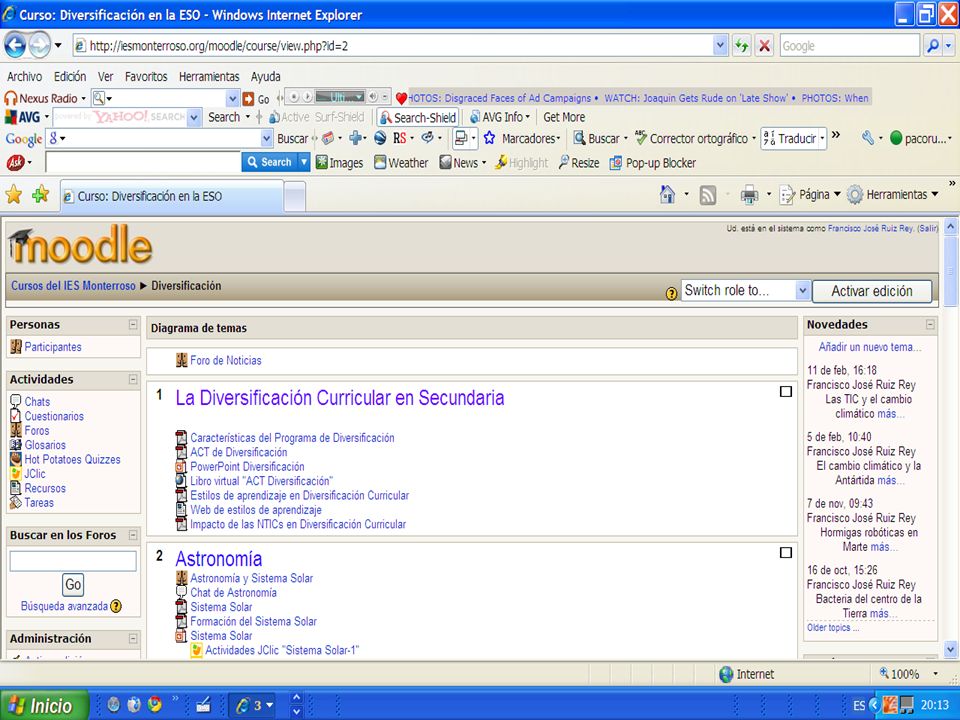Expand the Ask Search button dropdown arrow

[x=304, y=162]
